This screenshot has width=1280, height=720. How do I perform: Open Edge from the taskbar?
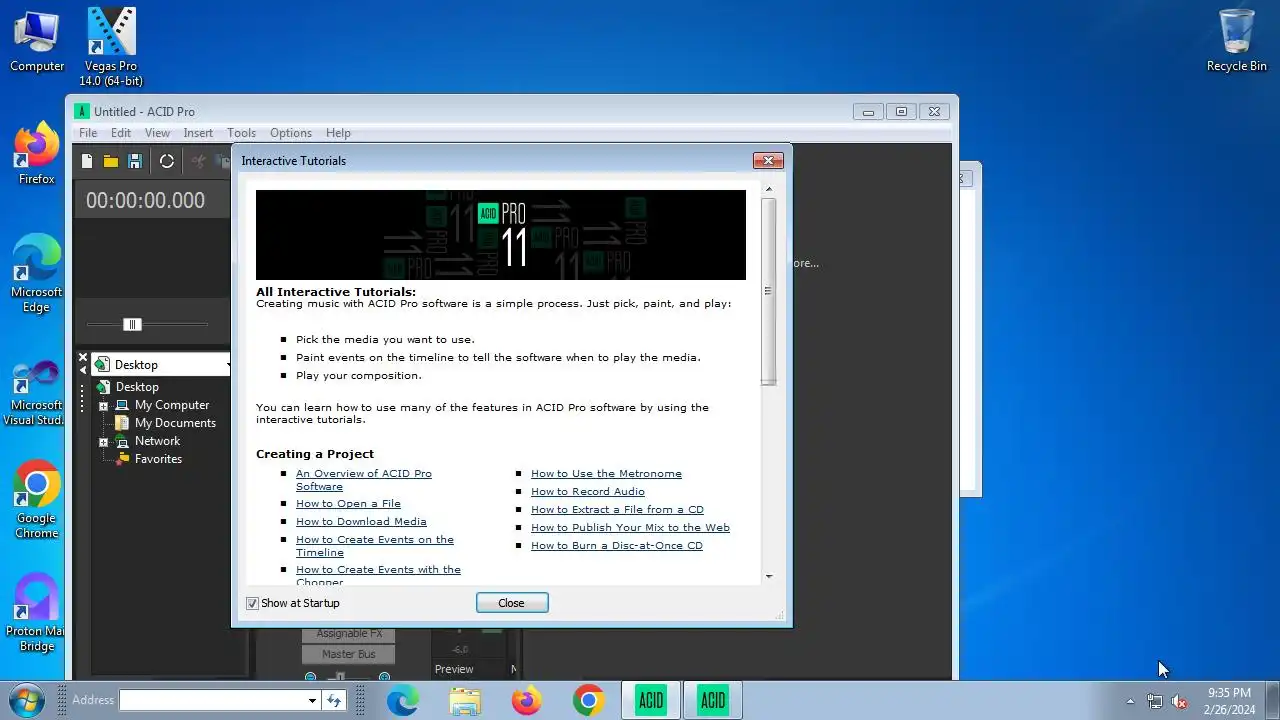[x=403, y=701]
